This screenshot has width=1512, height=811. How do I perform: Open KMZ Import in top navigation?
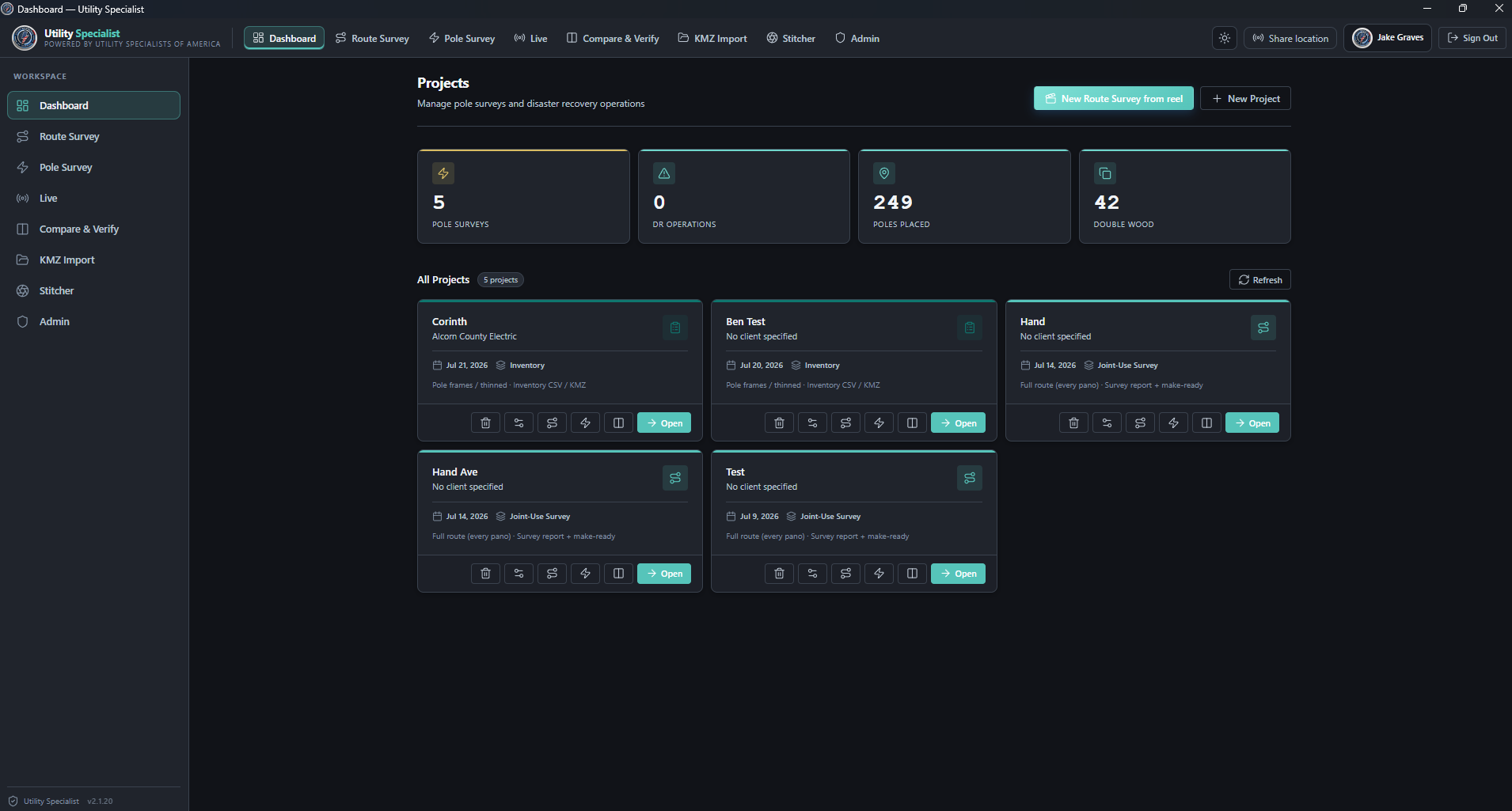click(712, 38)
